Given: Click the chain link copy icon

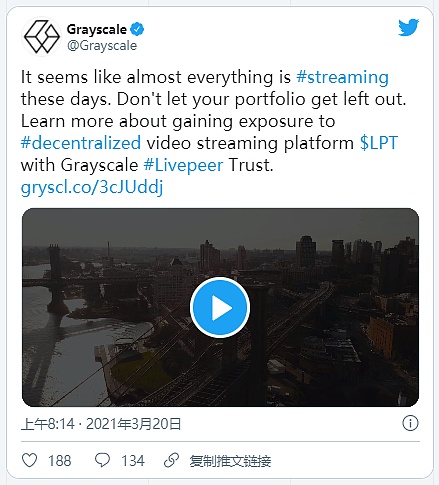Looking at the screenshot, I should tap(172, 460).
